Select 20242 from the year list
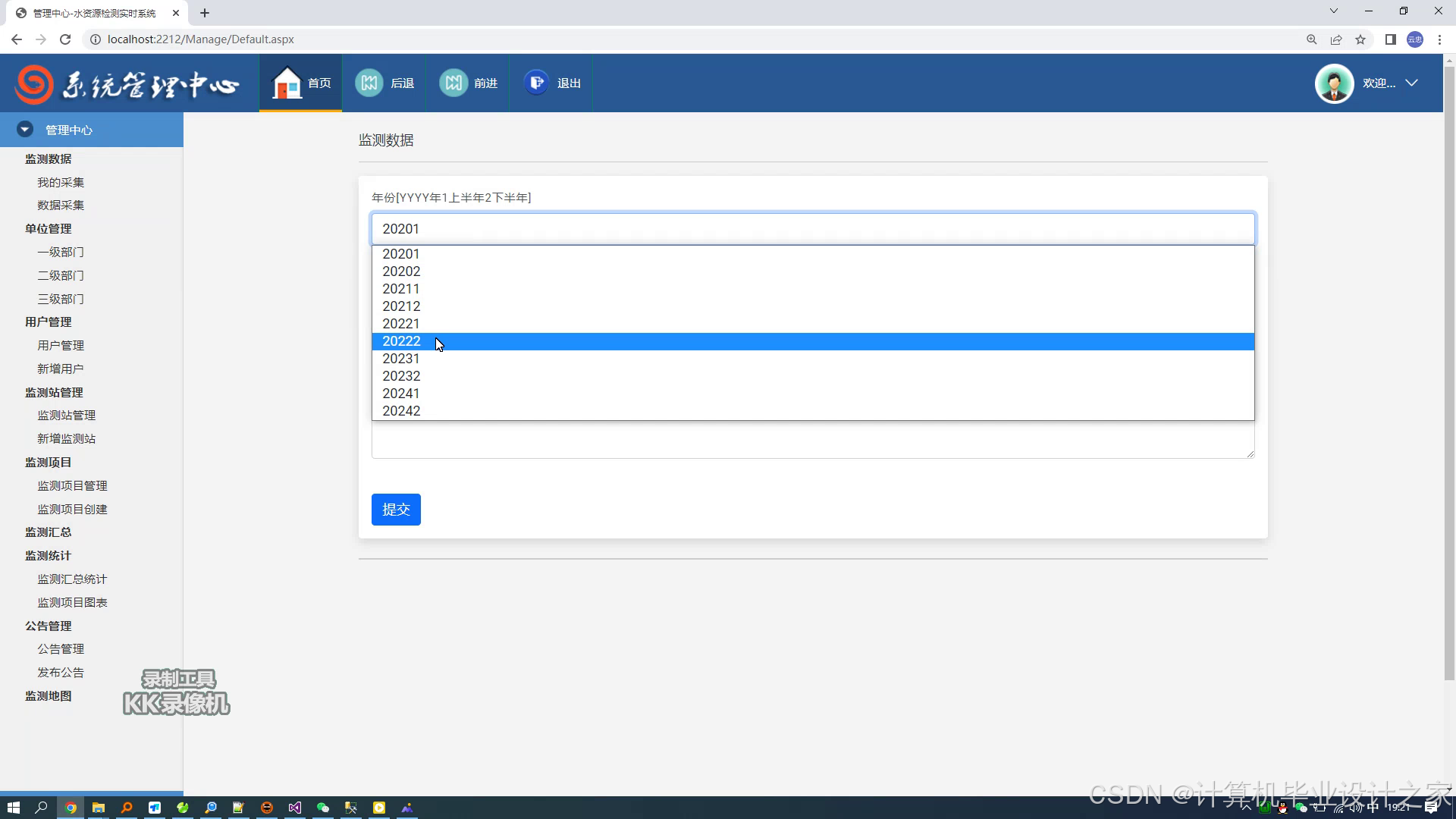The image size is (1456, 819). (x=813, y=411)
